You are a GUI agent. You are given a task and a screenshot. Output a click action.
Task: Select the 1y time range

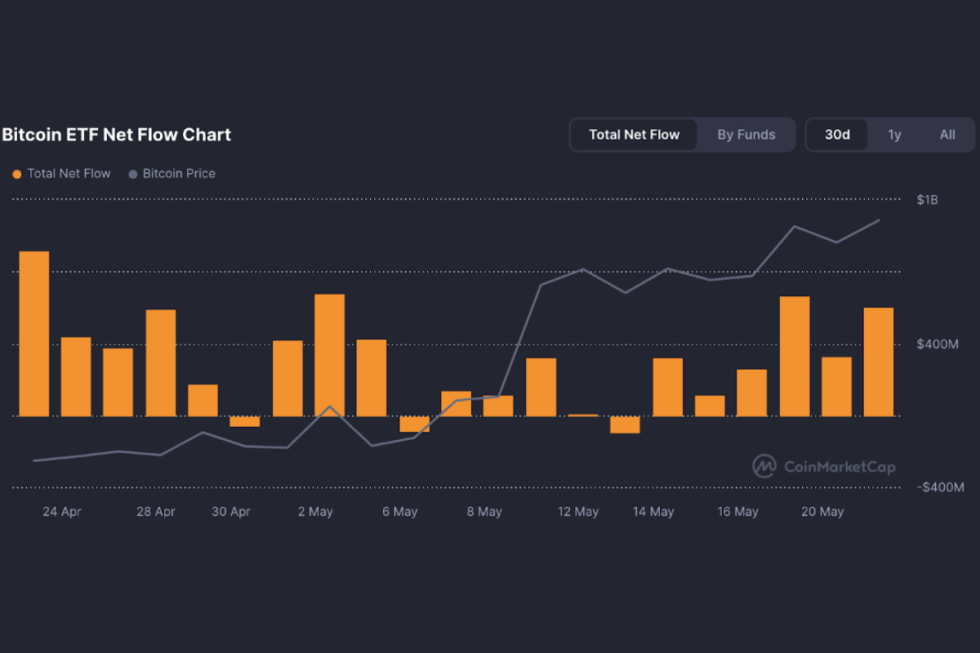coord(894,135)
